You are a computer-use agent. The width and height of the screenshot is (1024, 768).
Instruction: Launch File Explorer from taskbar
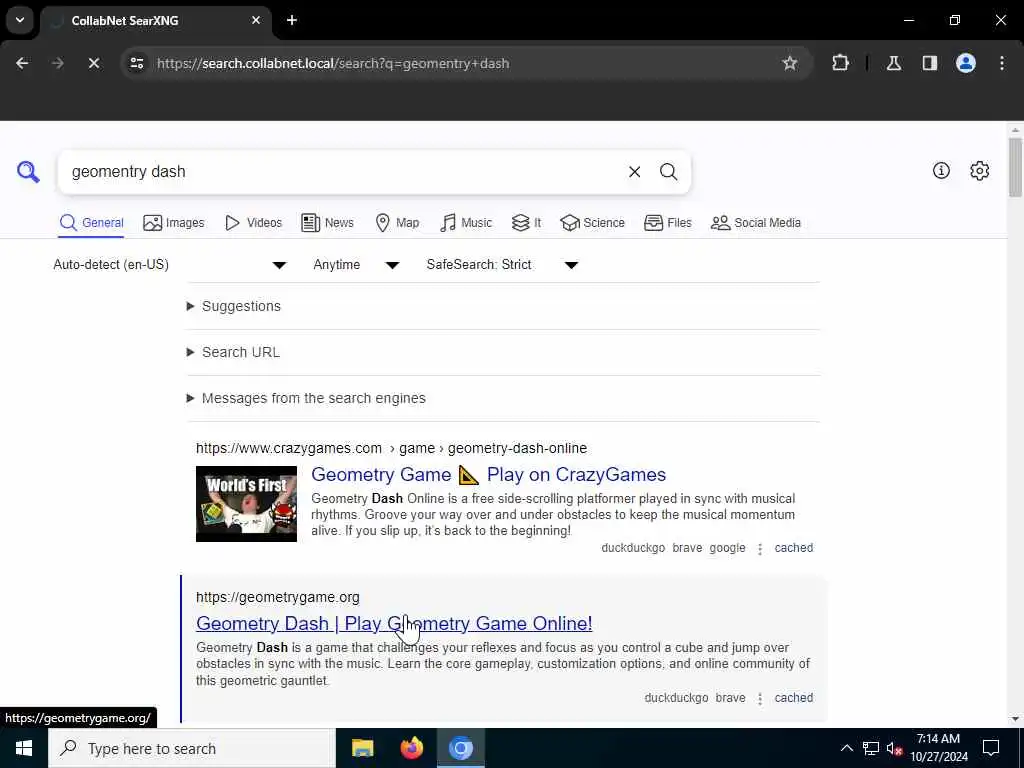pyautogui.click(x=362, y=748)
